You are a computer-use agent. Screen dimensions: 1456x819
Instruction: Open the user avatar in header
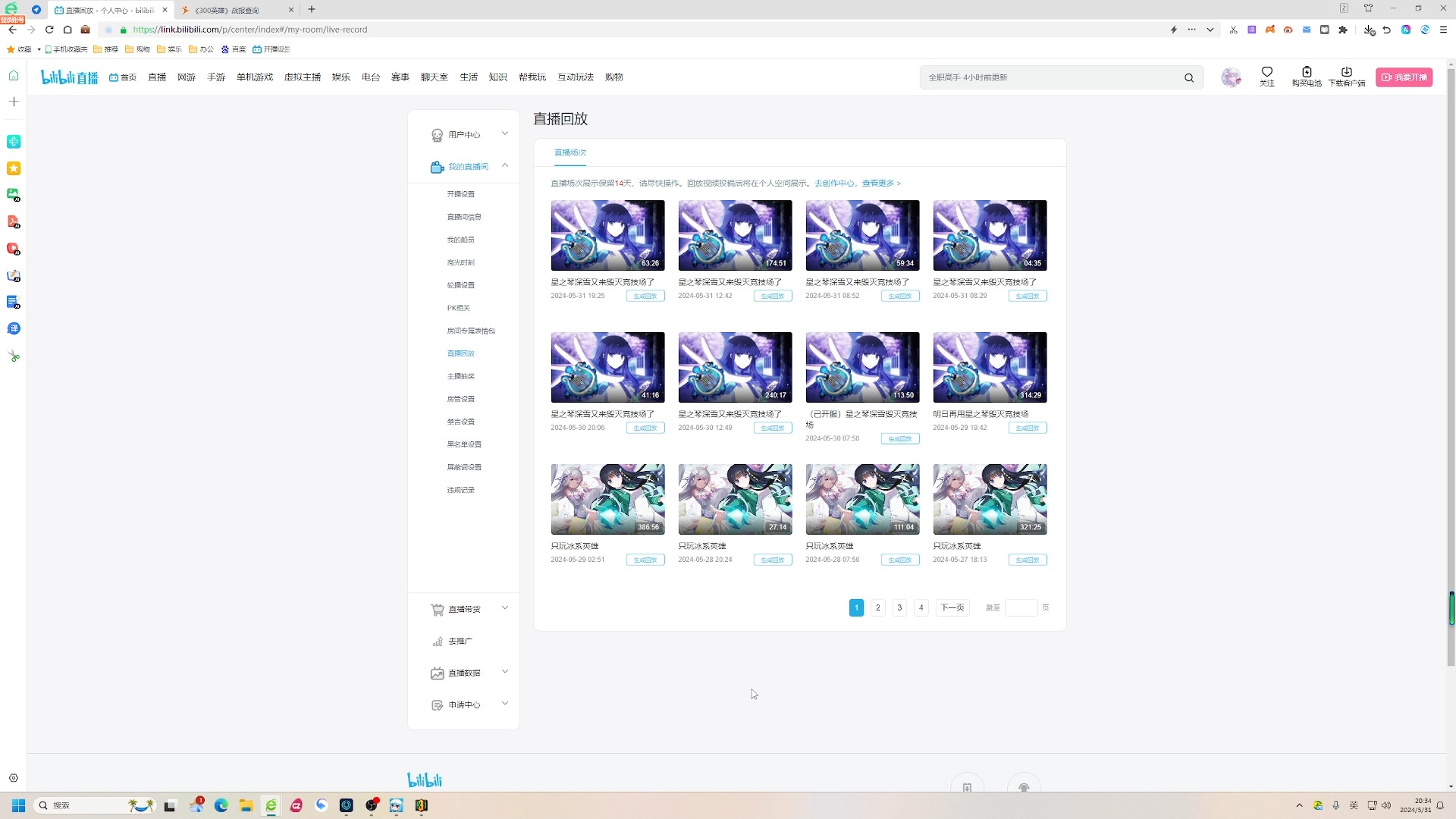tap(1231, 77)
